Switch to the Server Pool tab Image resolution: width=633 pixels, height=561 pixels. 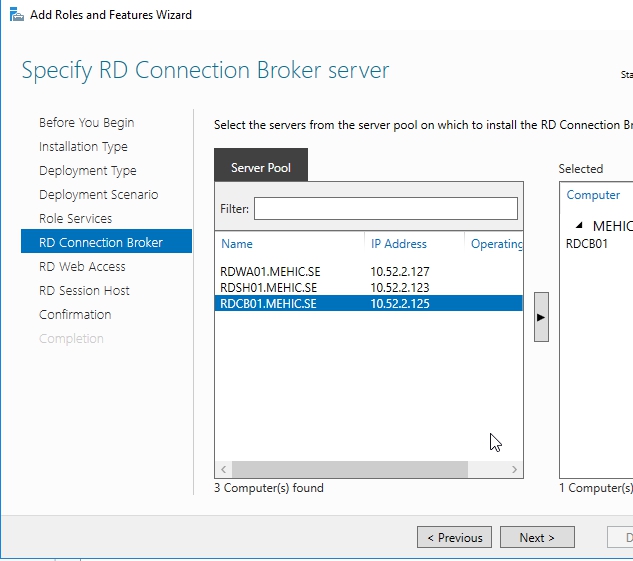(261, 168)
